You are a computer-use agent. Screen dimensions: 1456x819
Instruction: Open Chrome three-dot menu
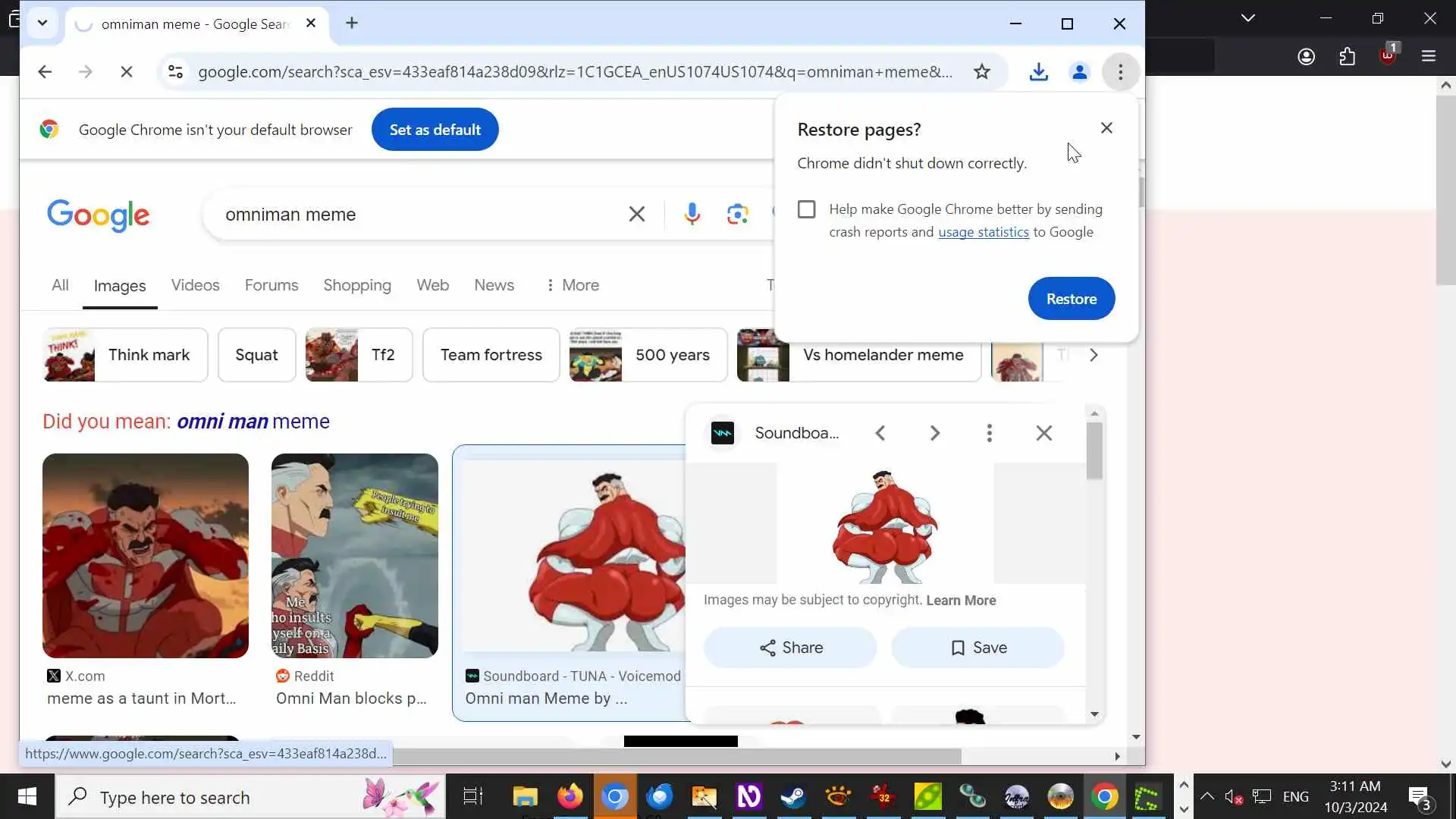click(1120, 72)
